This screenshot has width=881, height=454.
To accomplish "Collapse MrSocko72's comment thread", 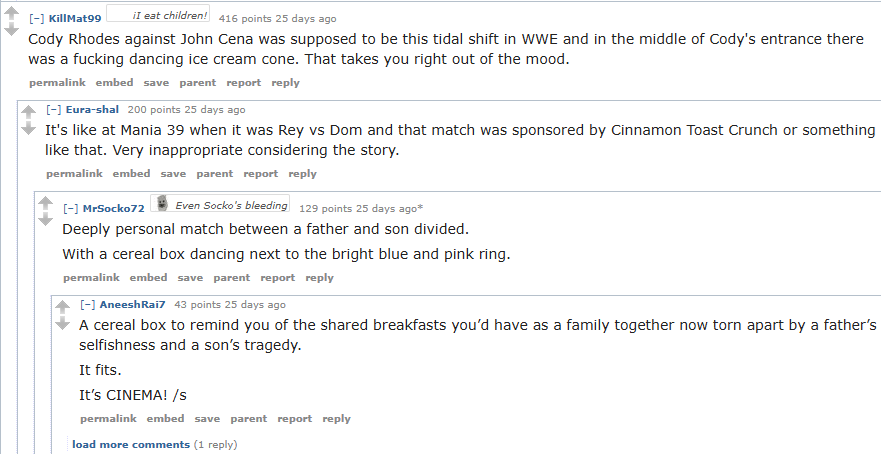I will coord(71,209).
